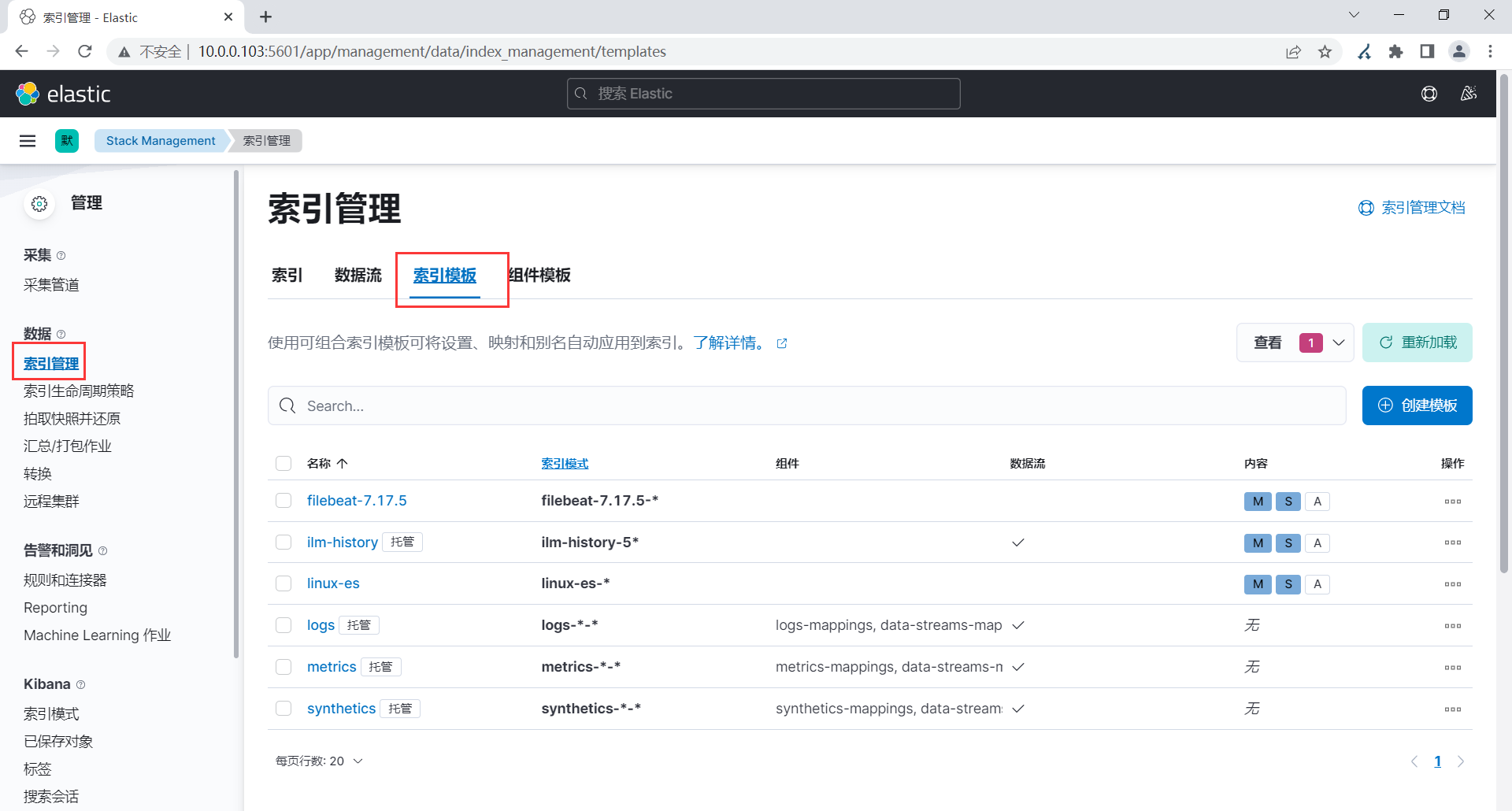
Task: Check the ilm-history row checkbox
Action: tap(283, 543)
